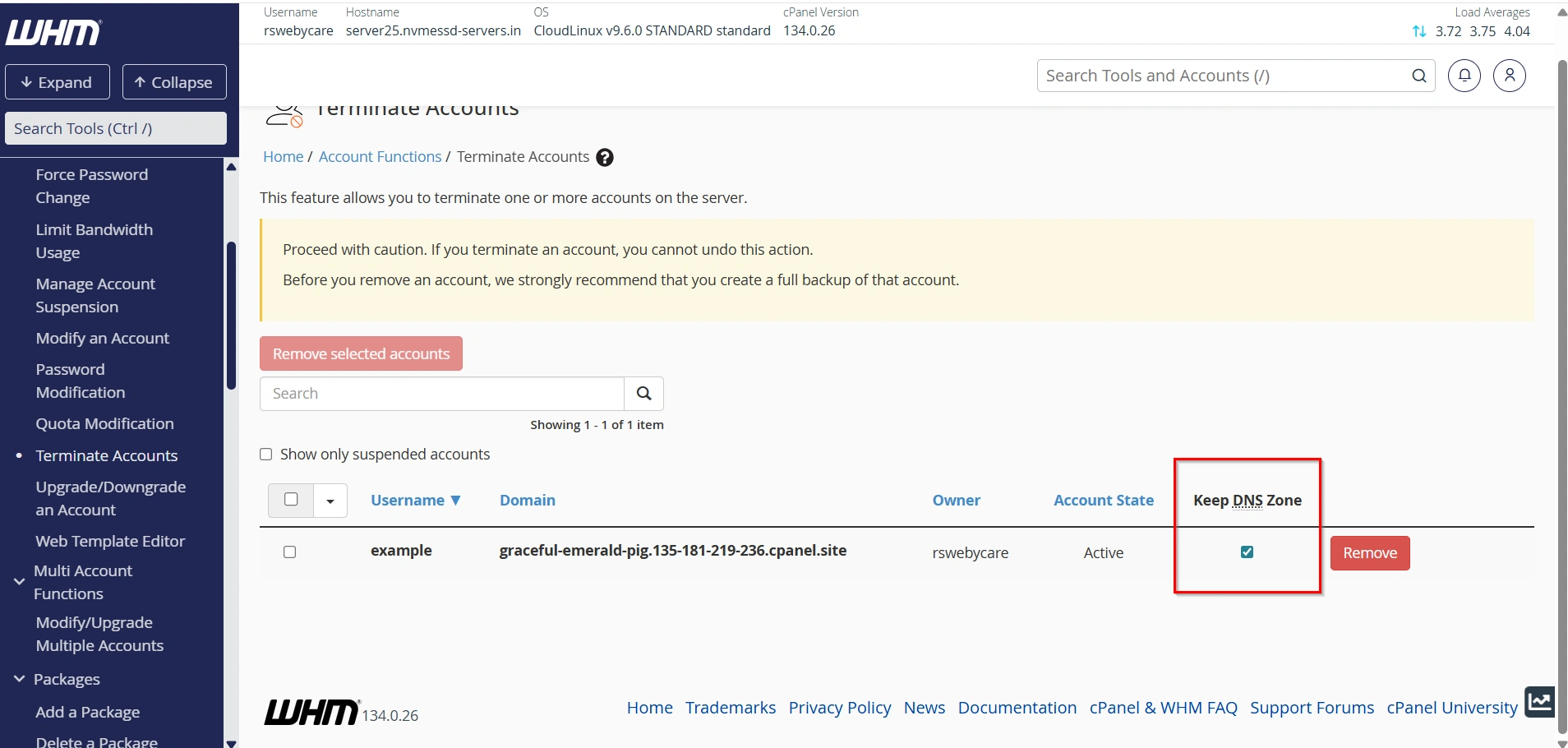The image size is (1568, 748).
Task: Click Remove selected accounts button
Action: [x=361, y=353]
